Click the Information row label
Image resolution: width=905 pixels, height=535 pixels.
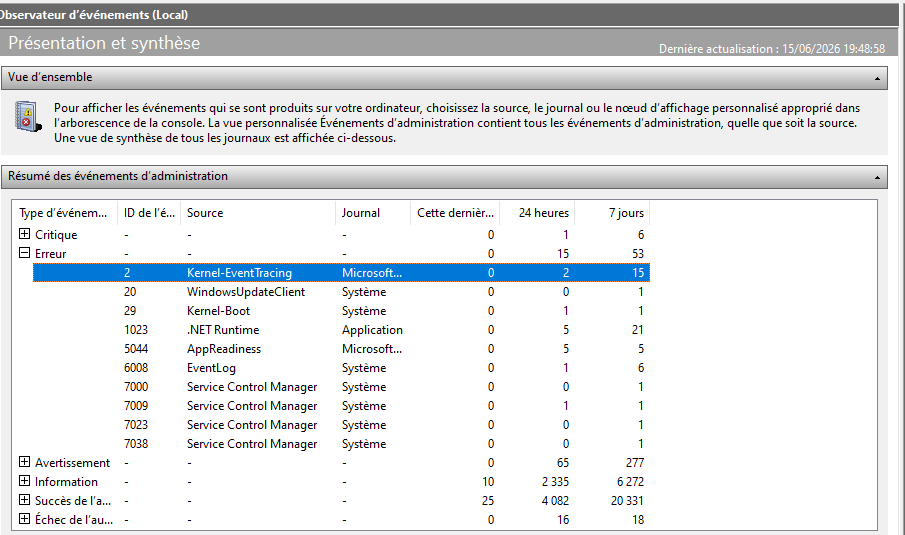(66, 482)
